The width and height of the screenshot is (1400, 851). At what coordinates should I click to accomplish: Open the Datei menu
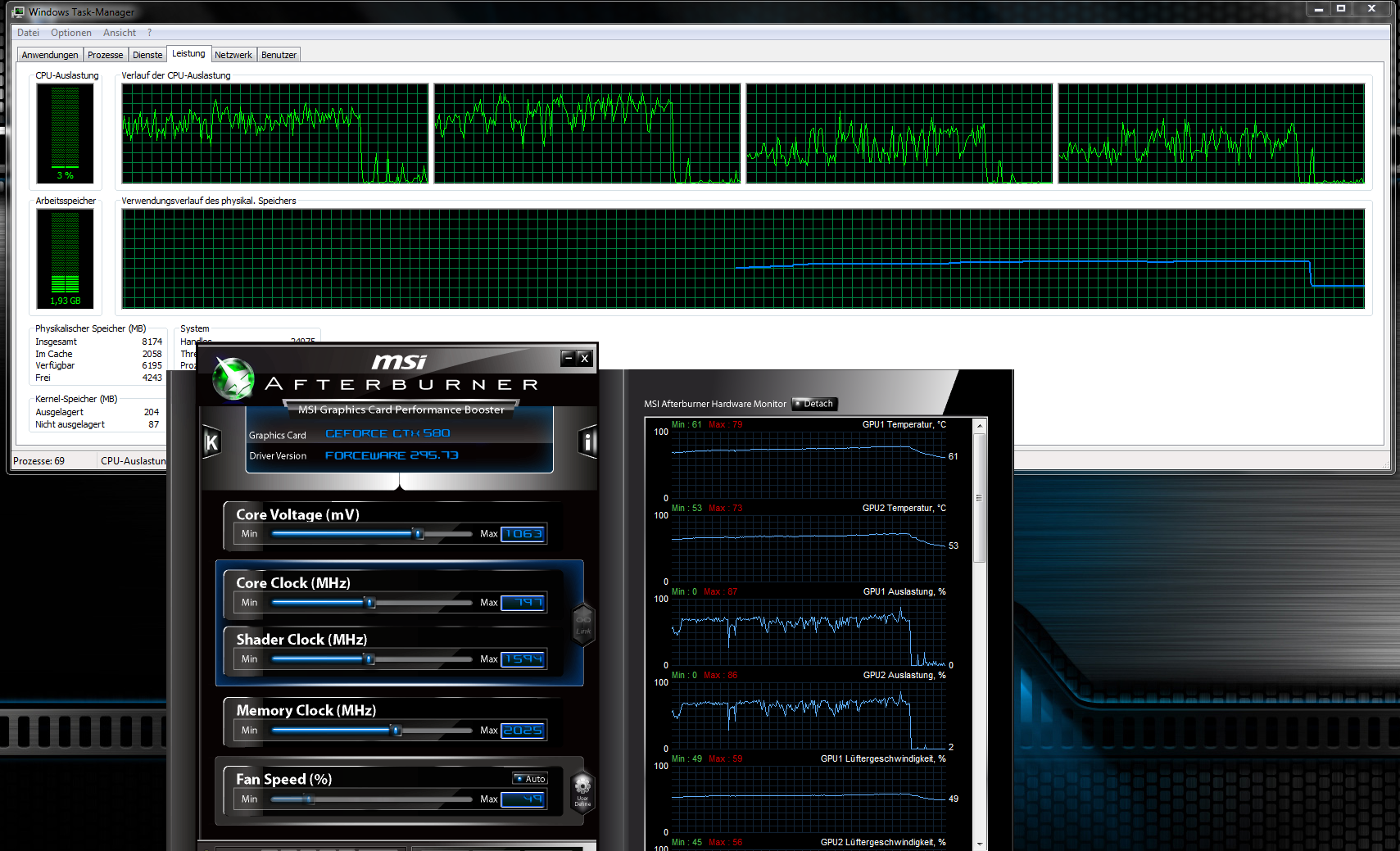pyautogui.click(x=29, y=33)
